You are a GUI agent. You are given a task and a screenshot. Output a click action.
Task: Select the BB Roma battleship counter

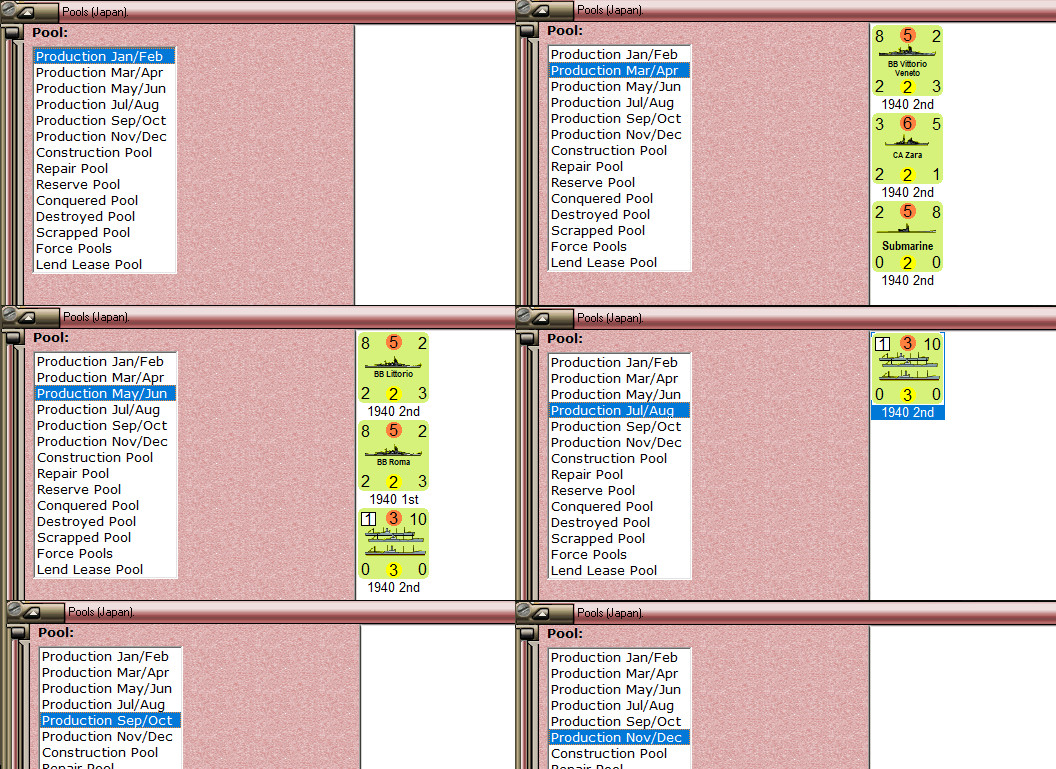point(393,456)
